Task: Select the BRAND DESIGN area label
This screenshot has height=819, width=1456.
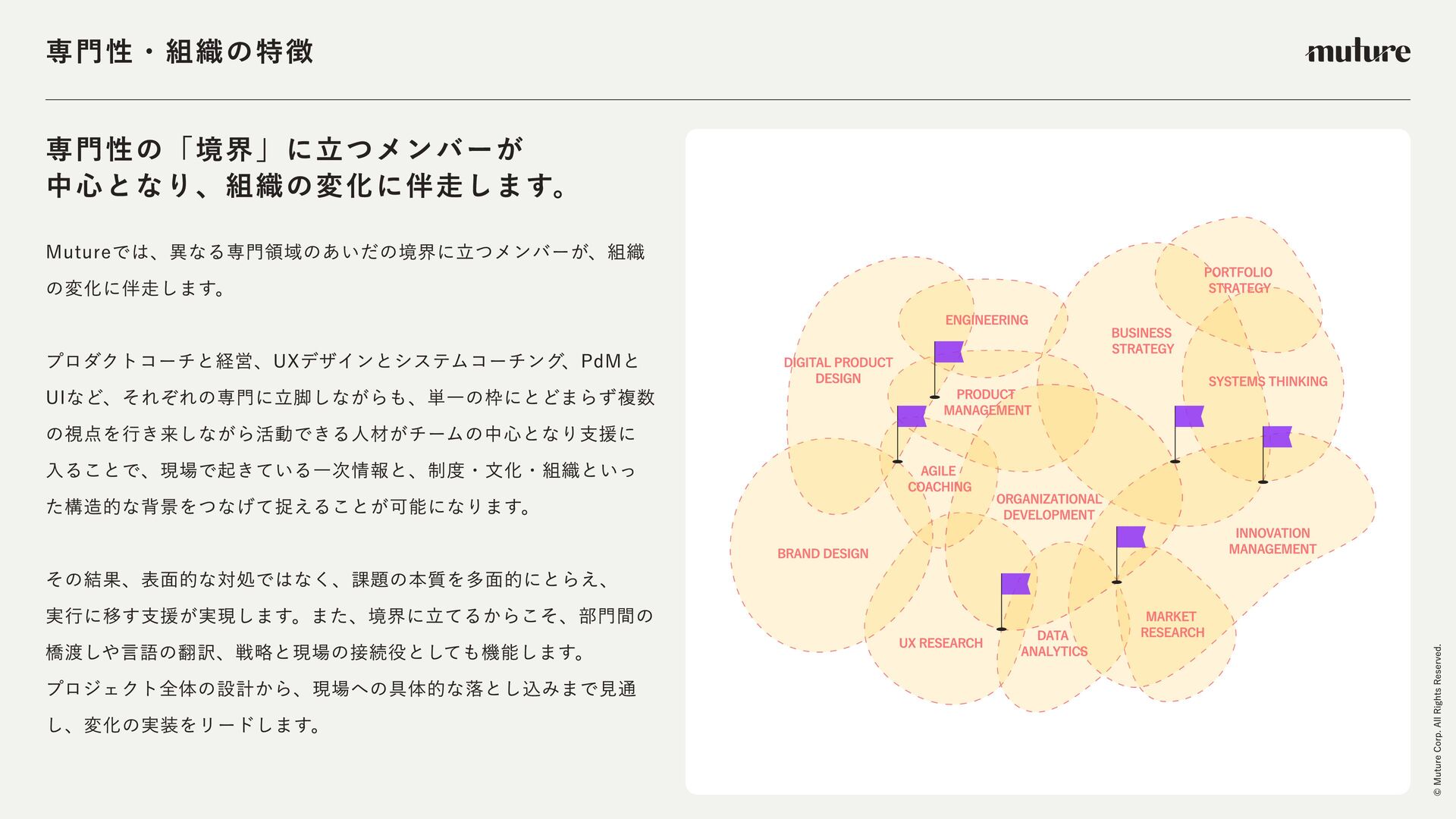Action: [x=823, y=554]
